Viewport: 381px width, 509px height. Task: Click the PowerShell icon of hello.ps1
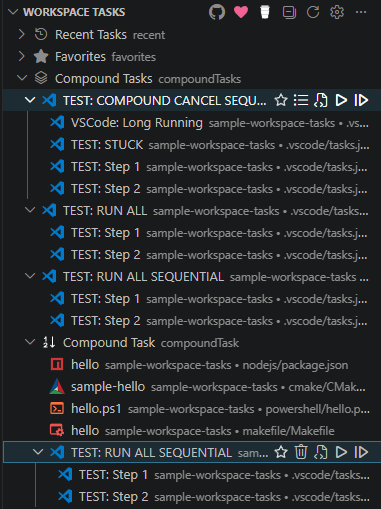pyautogui.click(x=57, y=408)
